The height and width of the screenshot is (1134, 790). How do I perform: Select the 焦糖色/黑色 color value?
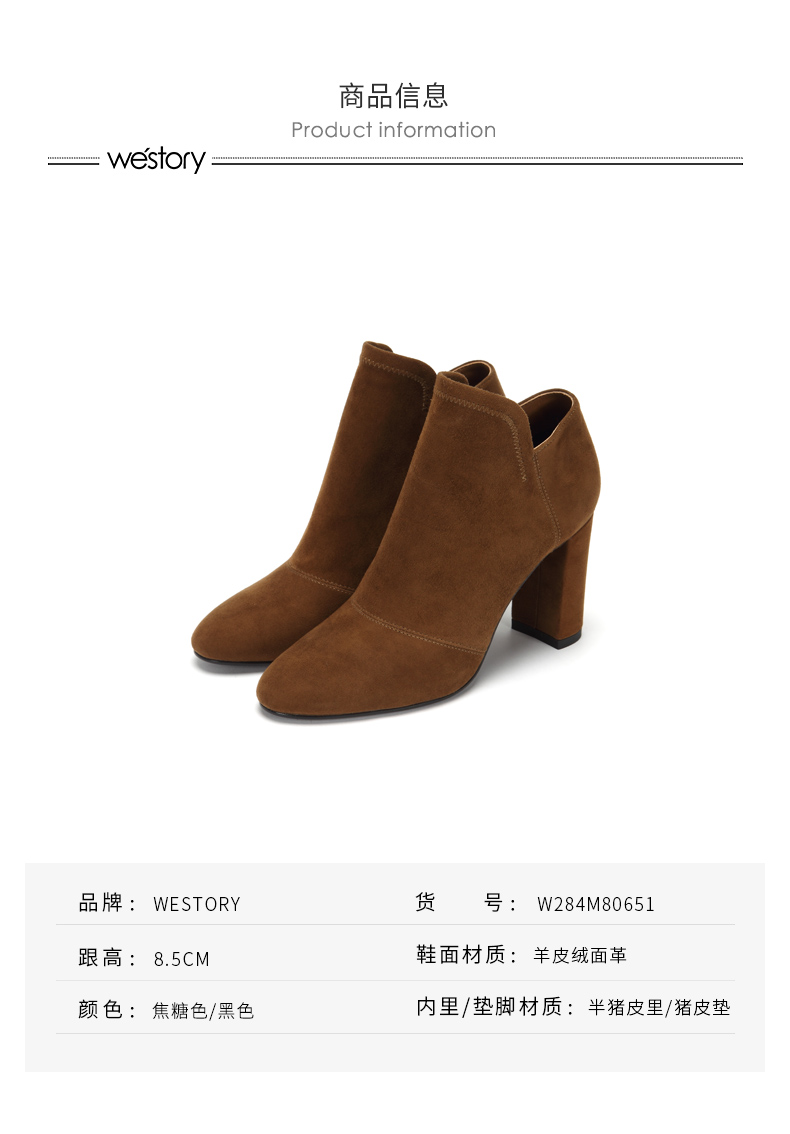[x=203, y=1010]
